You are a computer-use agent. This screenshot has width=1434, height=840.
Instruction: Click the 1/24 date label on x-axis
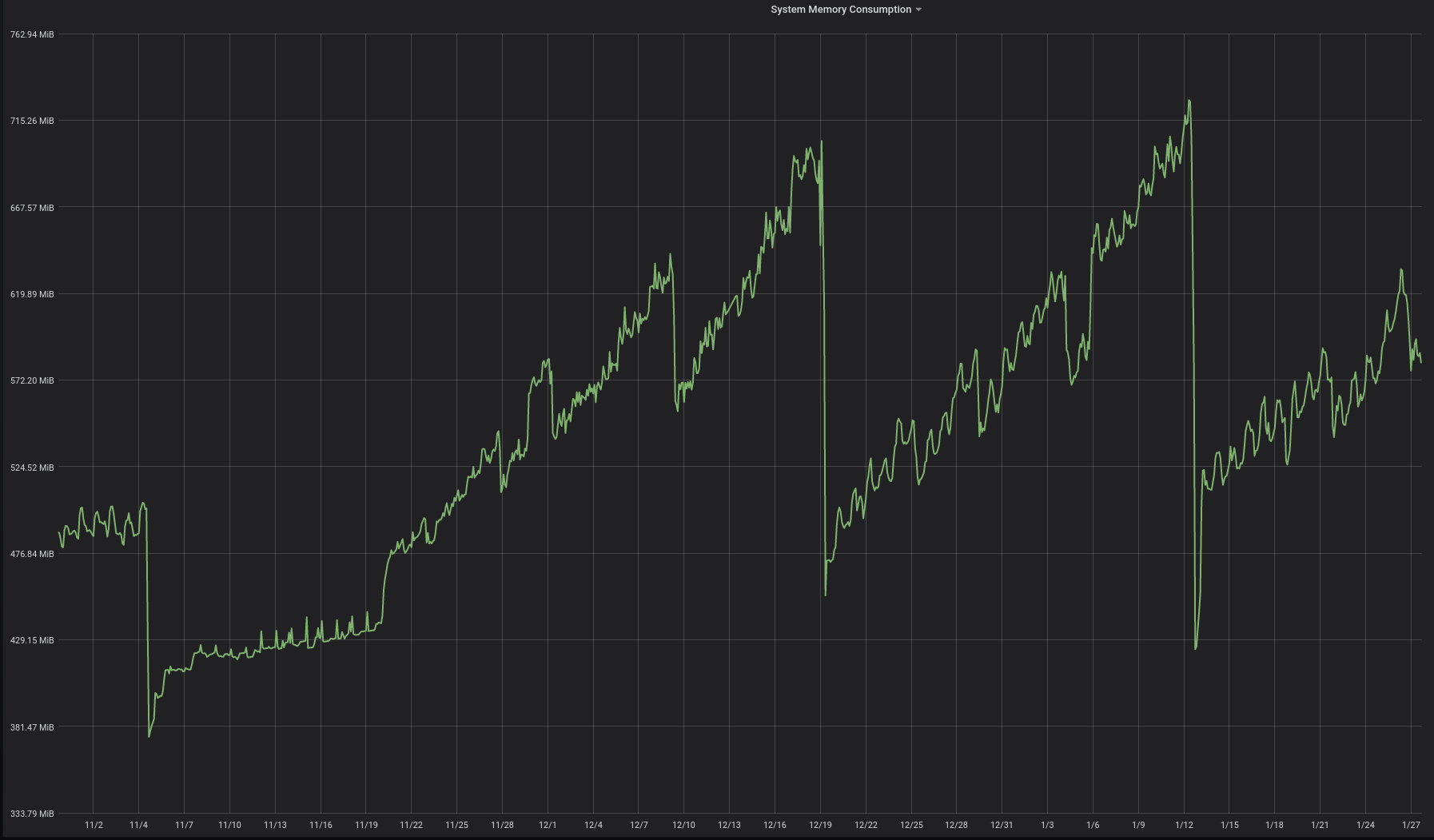click(x=1365, y=825)
